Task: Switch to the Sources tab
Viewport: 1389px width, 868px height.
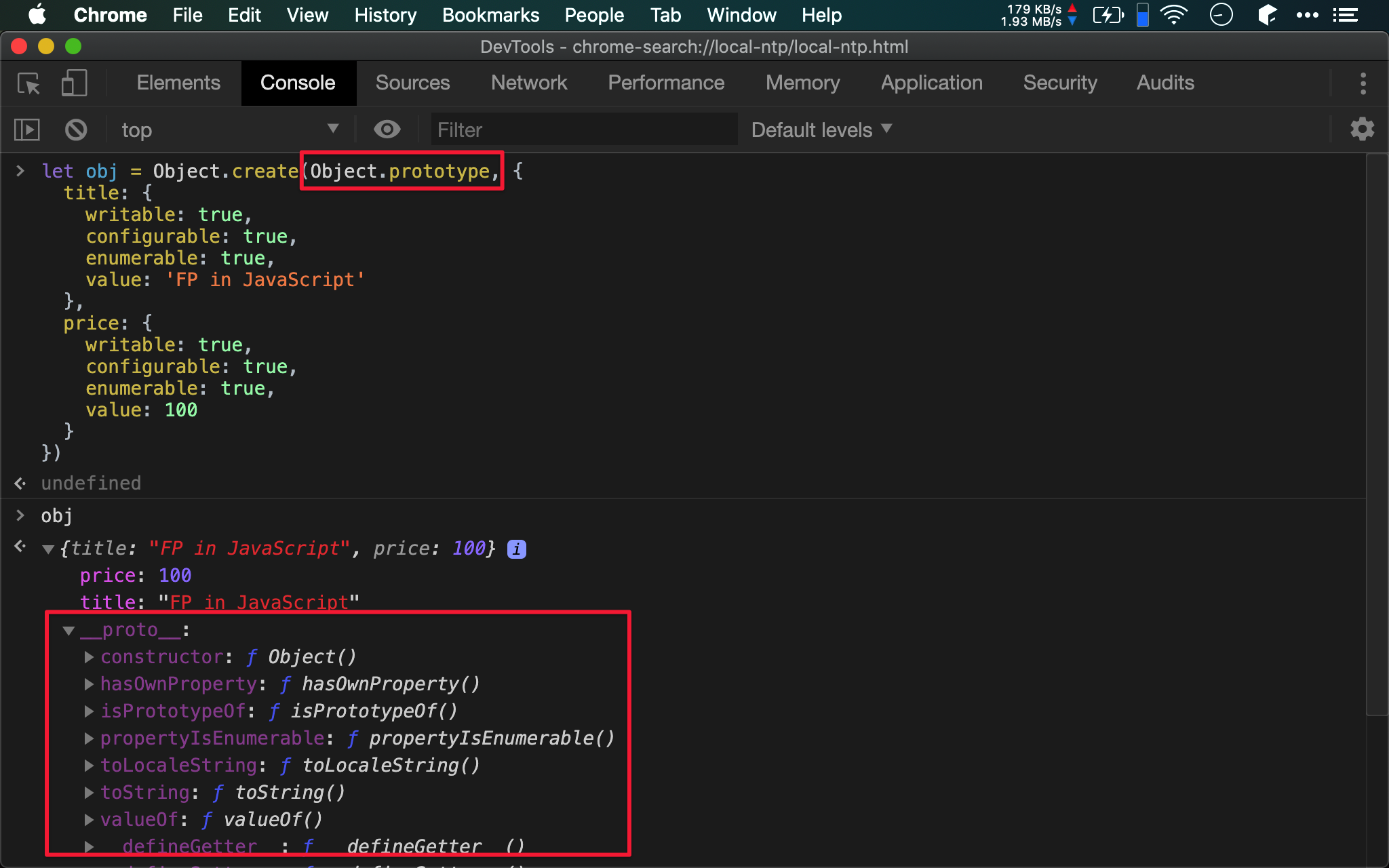Action: [x=412, y=83]
